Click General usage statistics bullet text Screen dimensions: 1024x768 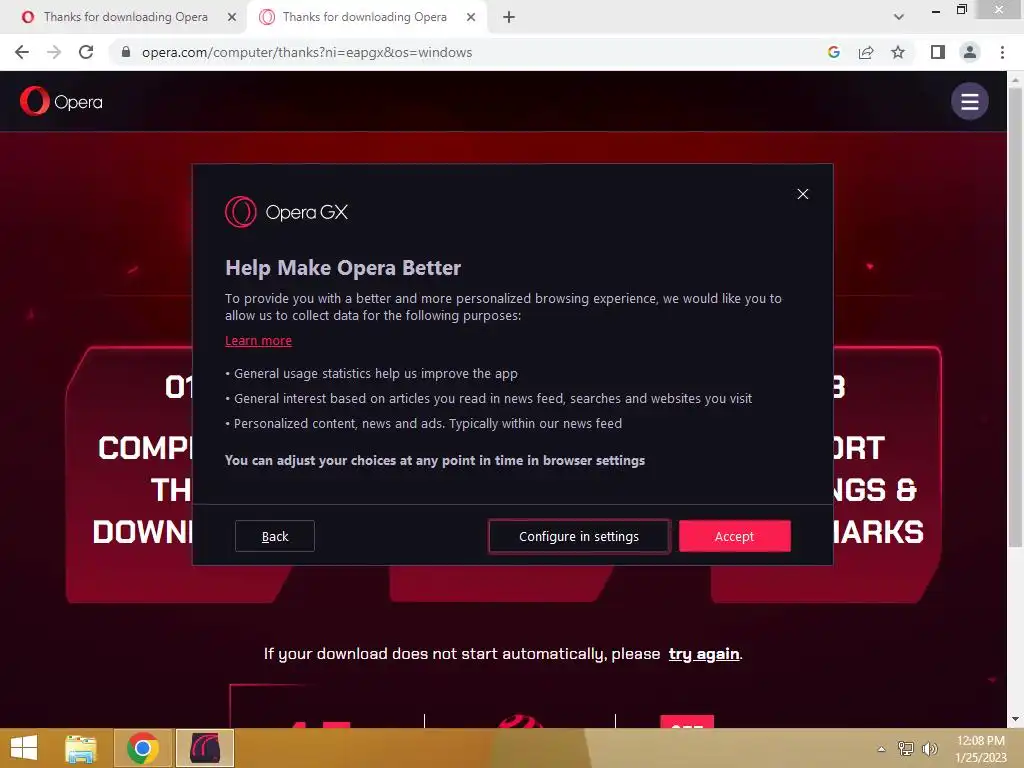pyautogui.click(x=376, y=374)
